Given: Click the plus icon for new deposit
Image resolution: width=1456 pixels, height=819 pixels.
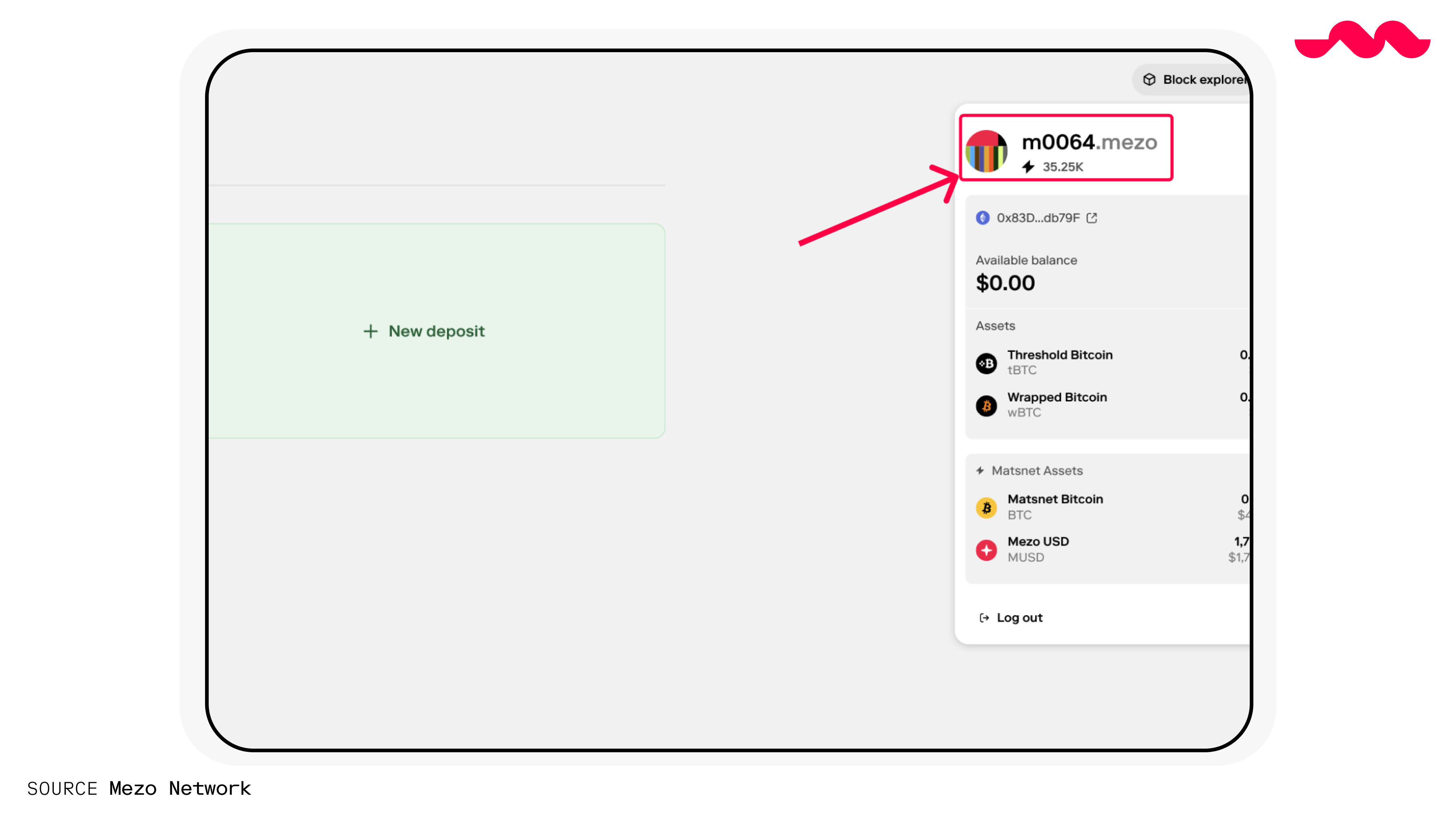Looking at the screenshot, I should [x=370, y=331].
